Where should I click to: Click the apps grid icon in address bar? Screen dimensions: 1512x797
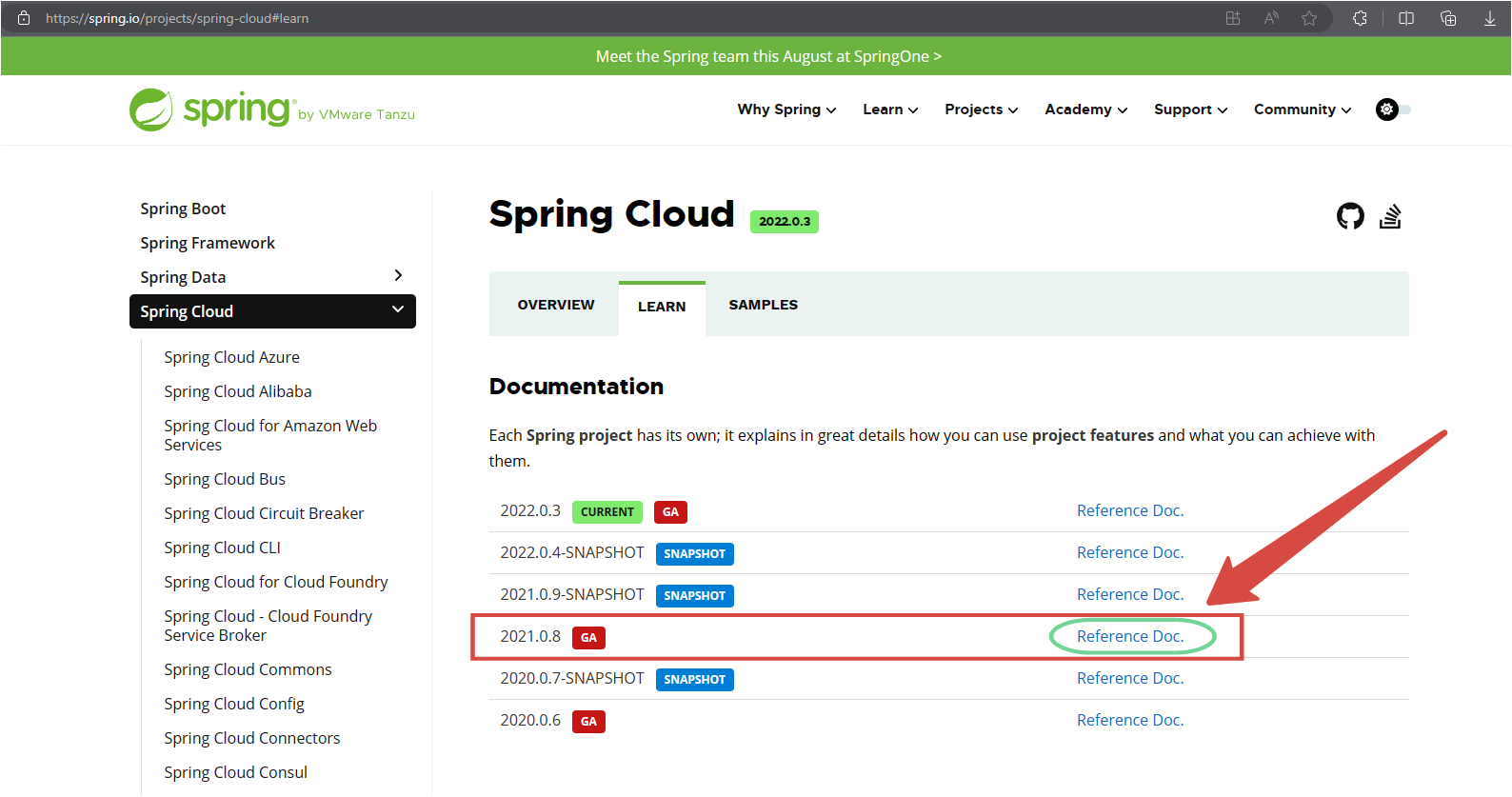(1233, 18)
